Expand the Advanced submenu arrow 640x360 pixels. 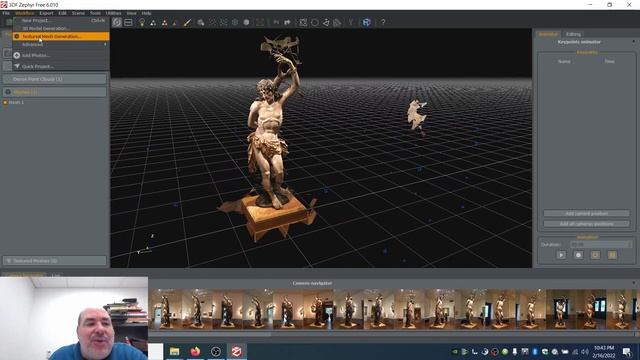pyautogui.click(x=105, y=44)
